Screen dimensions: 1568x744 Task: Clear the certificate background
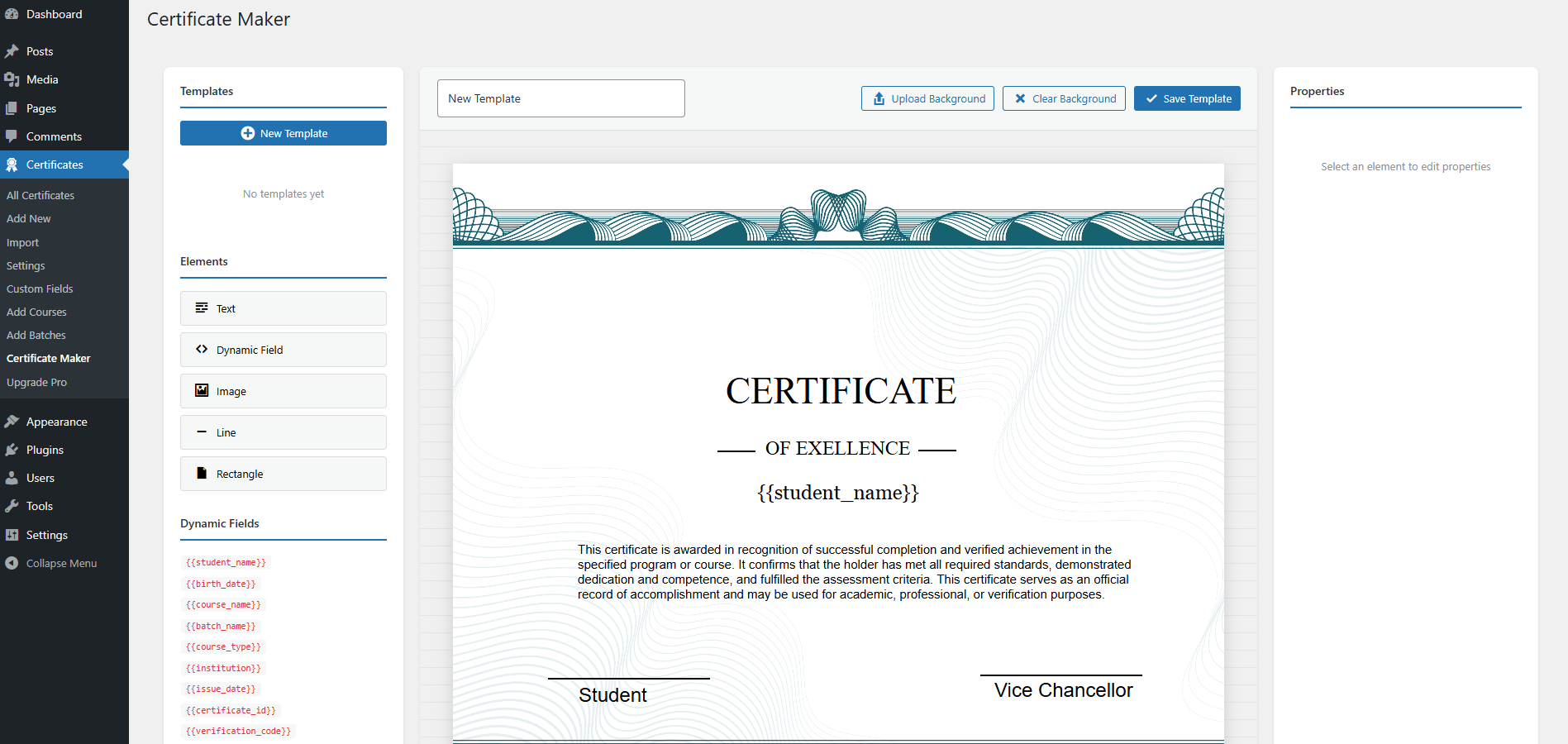[x=1064, y=98]
